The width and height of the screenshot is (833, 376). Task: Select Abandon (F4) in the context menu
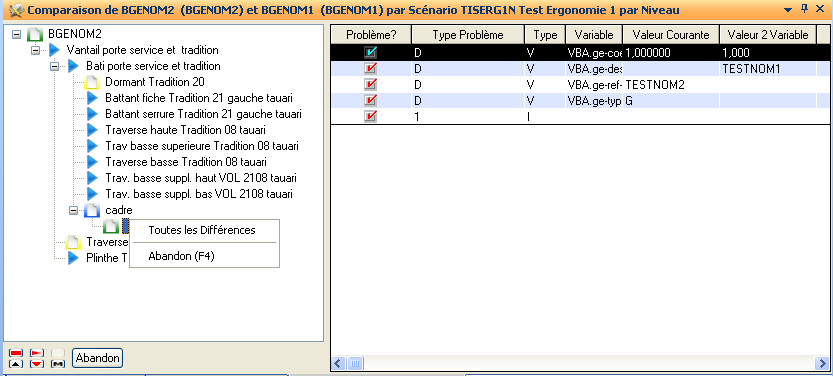click(x=181, y=256)
